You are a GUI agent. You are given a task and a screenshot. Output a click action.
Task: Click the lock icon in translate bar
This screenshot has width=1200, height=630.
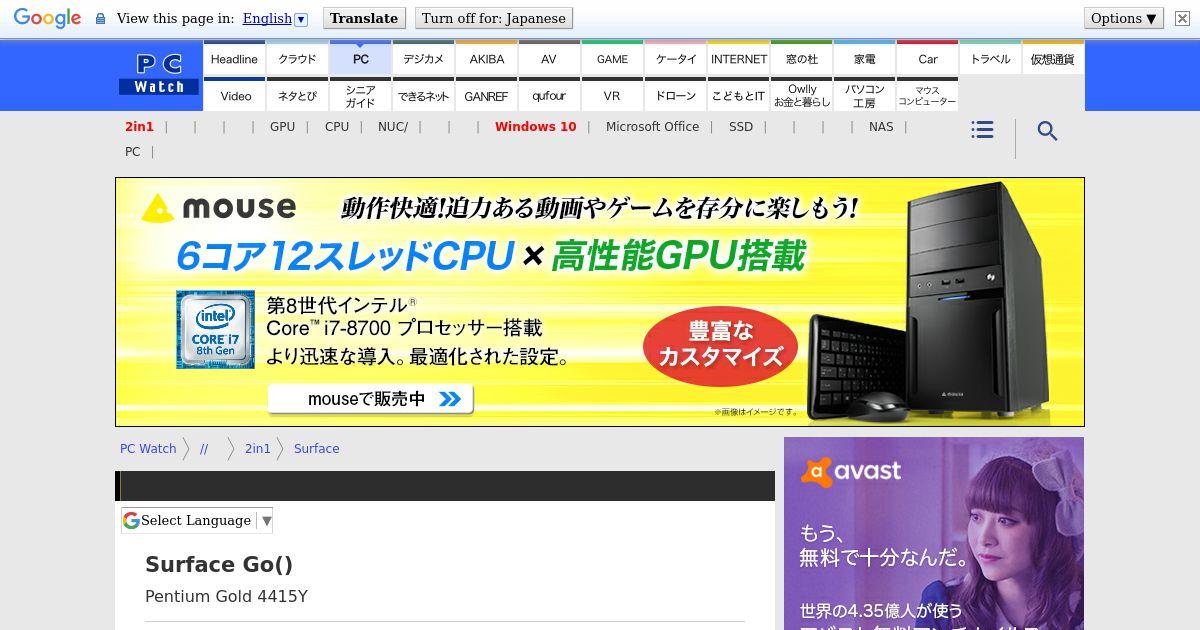100,19
